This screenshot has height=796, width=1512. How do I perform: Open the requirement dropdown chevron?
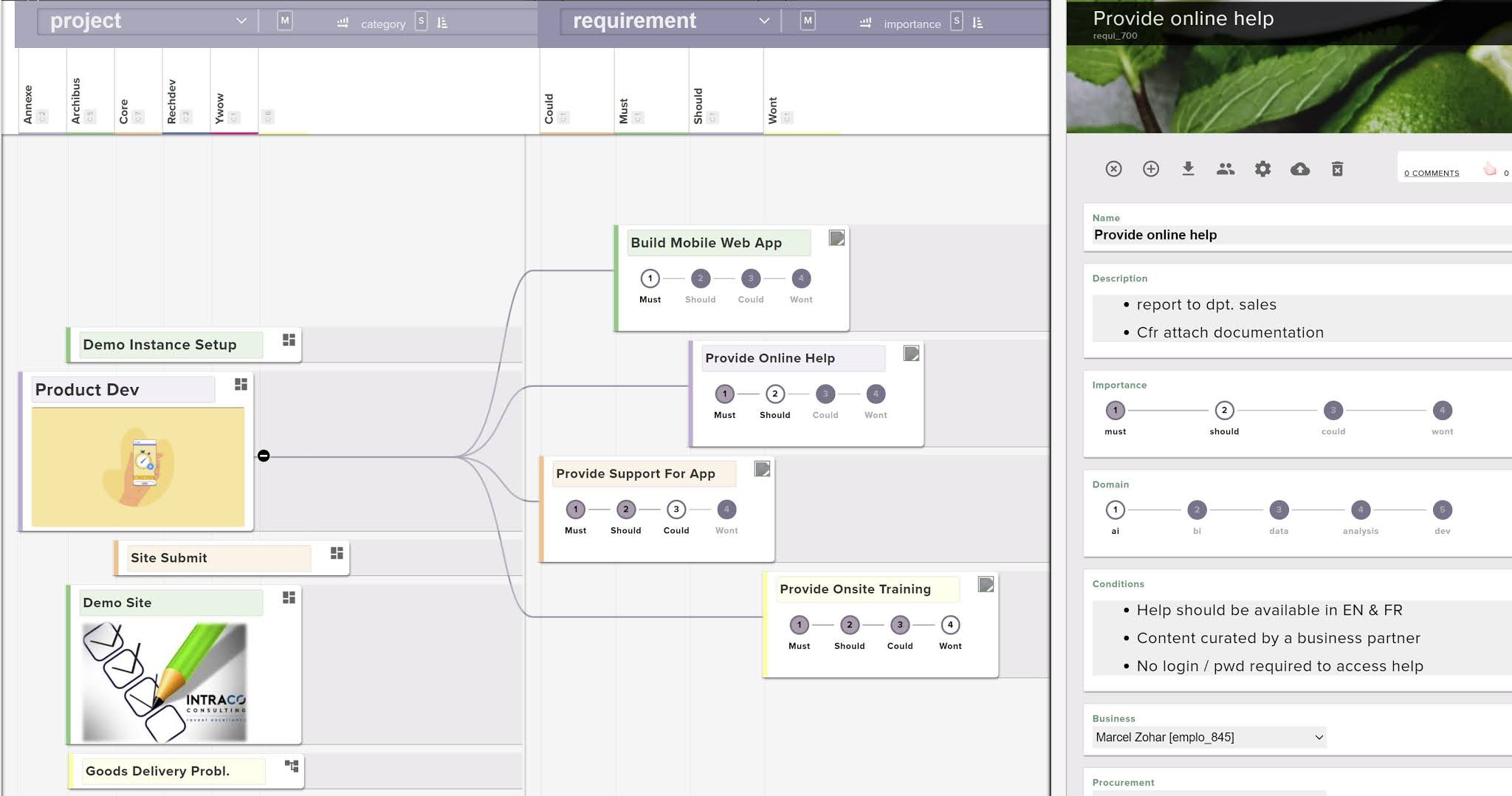765,21
